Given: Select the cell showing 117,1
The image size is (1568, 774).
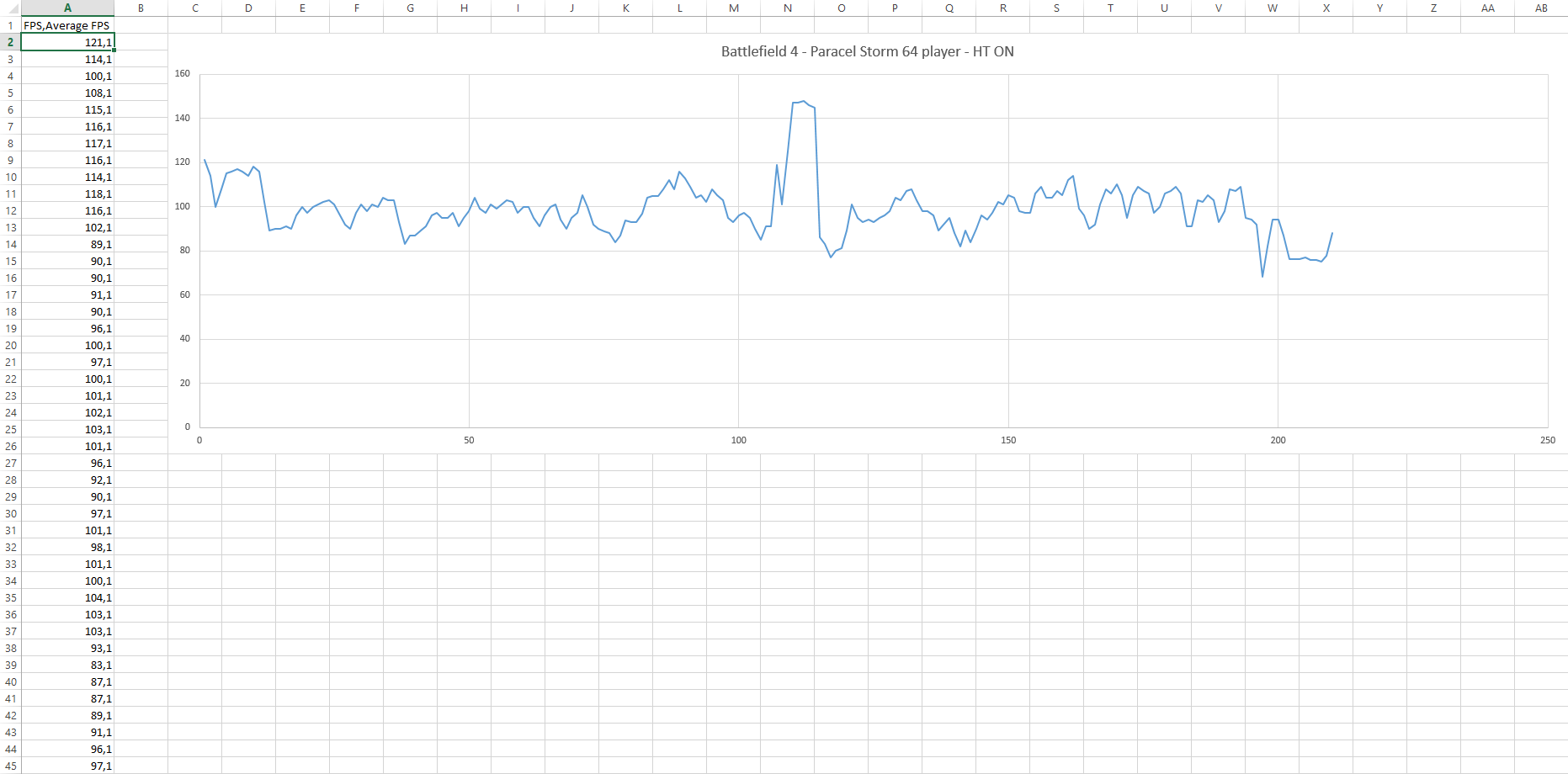Looking at the screenshot, I should point(67,143).
